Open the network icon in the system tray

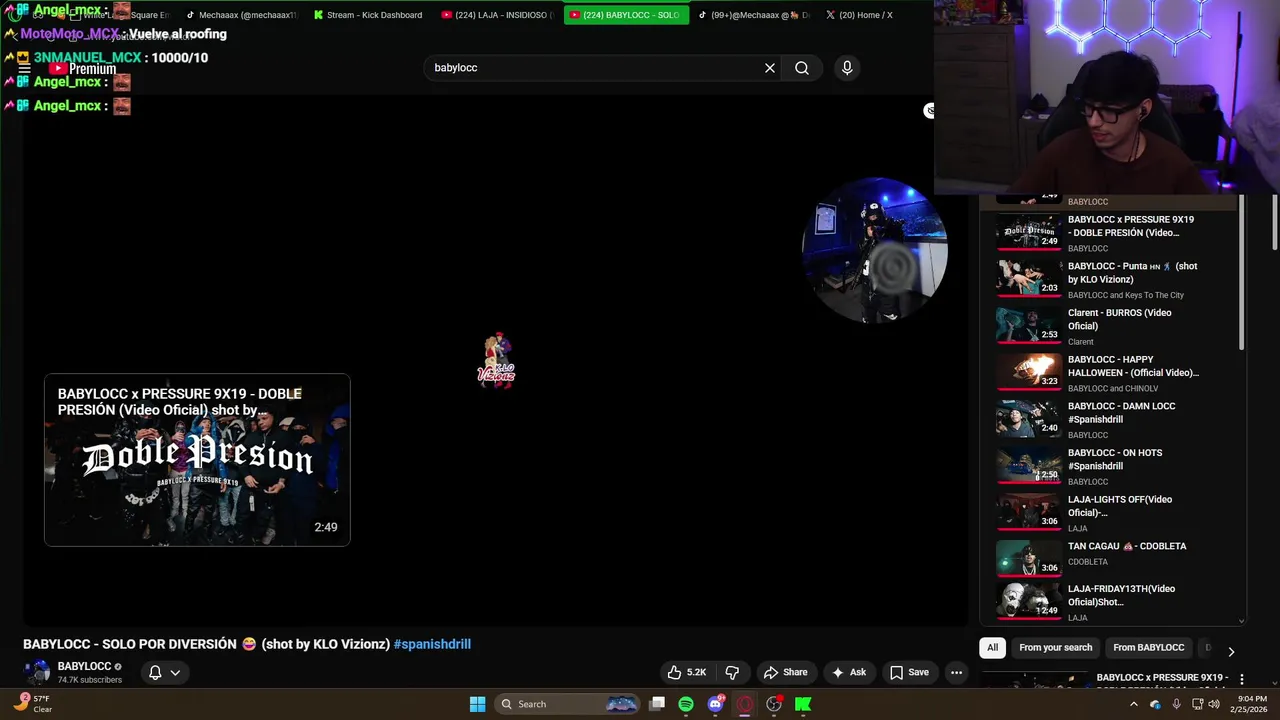coord(1195,704)
